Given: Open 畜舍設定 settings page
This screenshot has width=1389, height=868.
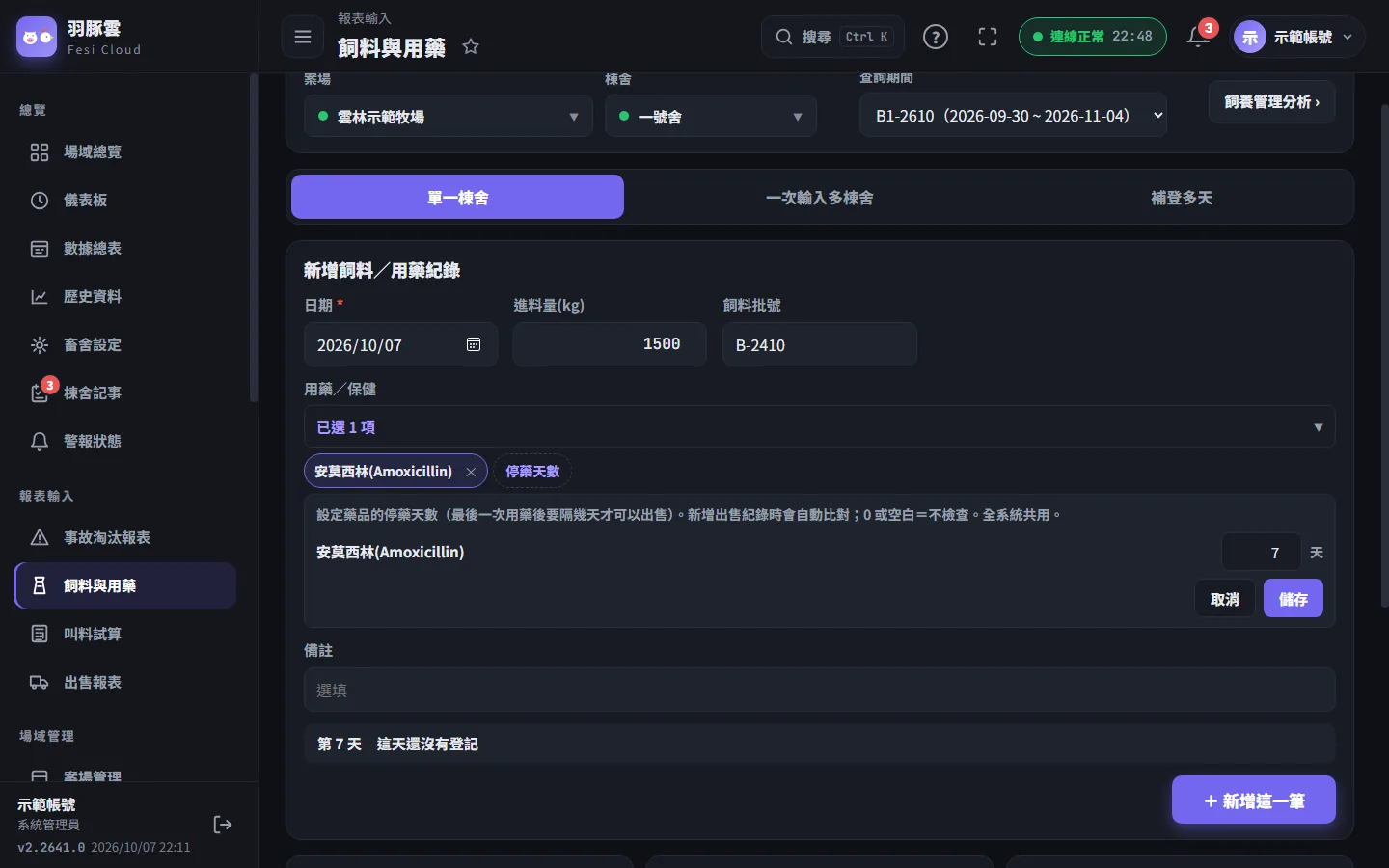Looking at the screenshot, I should 125,344.
